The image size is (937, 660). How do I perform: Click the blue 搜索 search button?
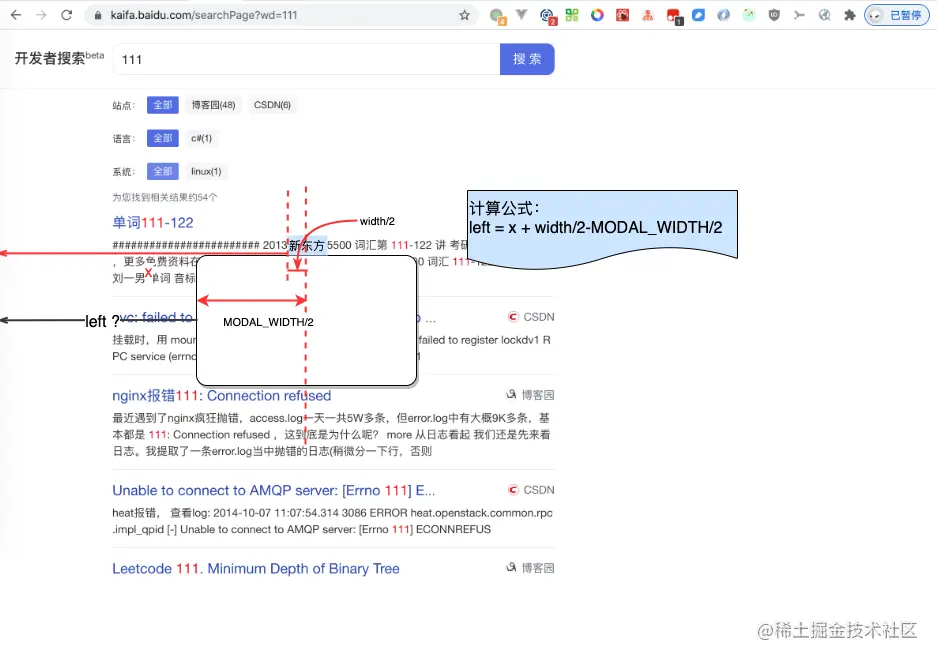tap(527, 59)
